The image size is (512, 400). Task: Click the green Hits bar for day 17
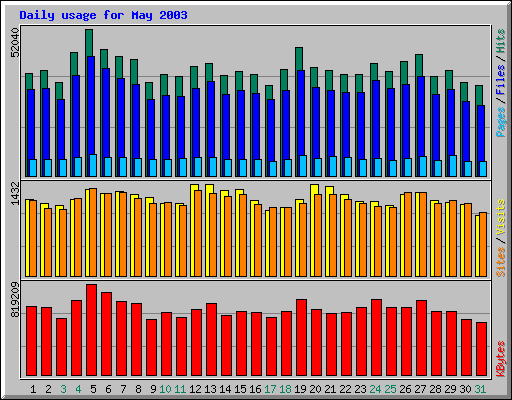tap(269, 92)
